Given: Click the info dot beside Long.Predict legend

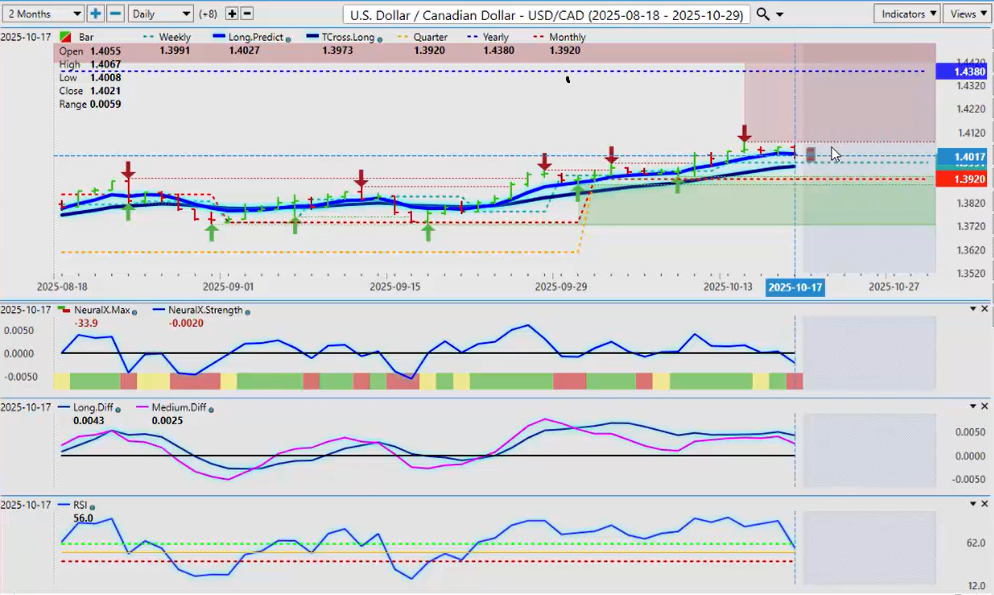Looking at the screenshot, I should tap(288, 38).
